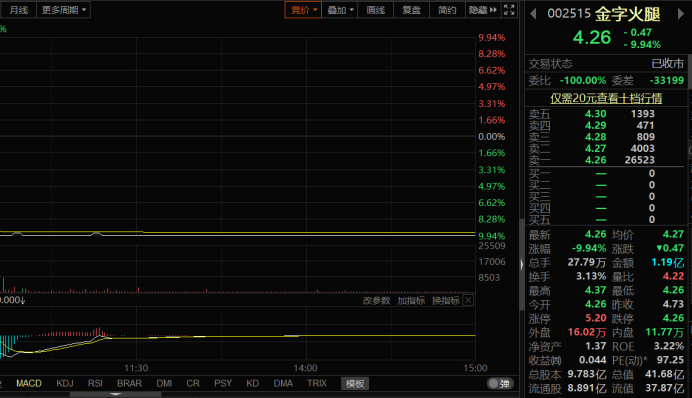Click the 复盘 replay button
The image size is (692, 398).
pyautogui.click(x=411, y=10)
